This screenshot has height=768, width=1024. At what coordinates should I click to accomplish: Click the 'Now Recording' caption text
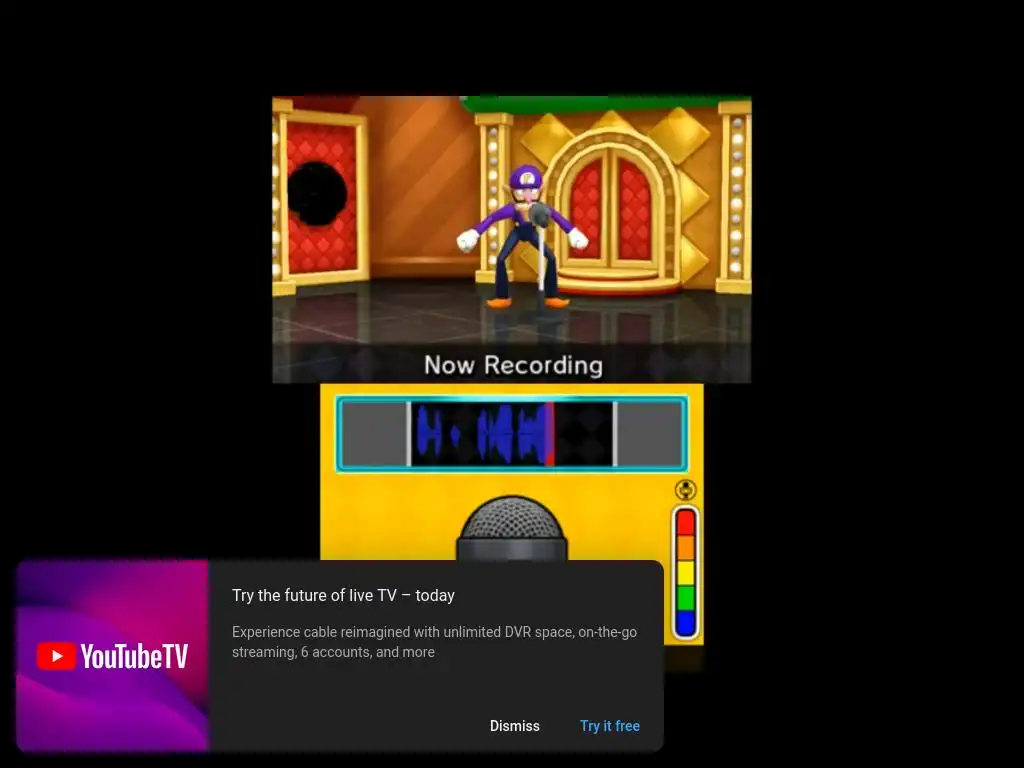(513, 365)
